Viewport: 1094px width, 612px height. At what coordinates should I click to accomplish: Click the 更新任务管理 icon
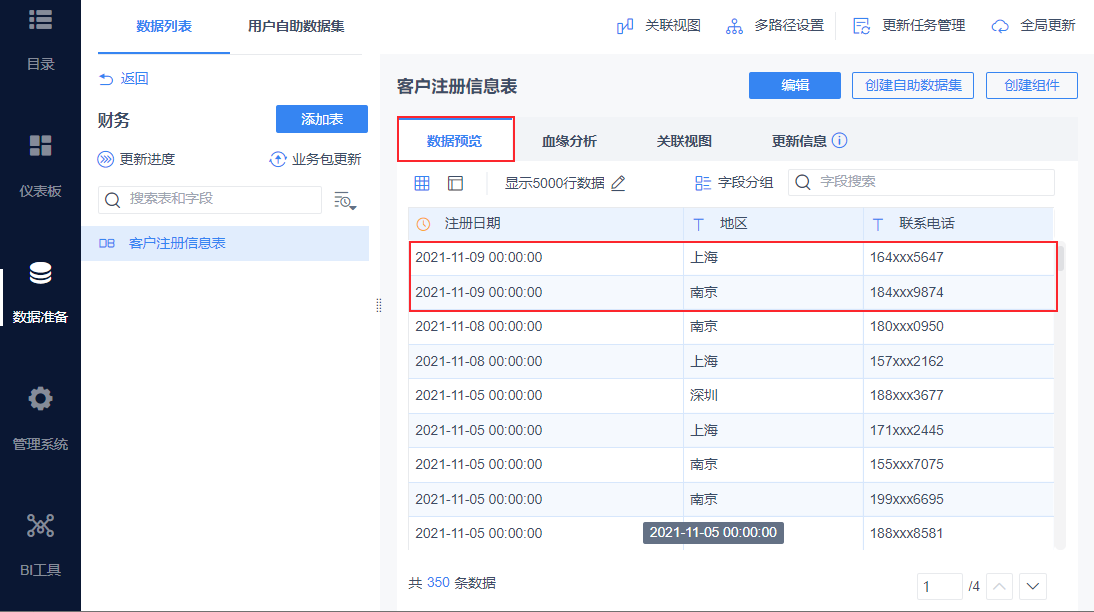(862, 27)
